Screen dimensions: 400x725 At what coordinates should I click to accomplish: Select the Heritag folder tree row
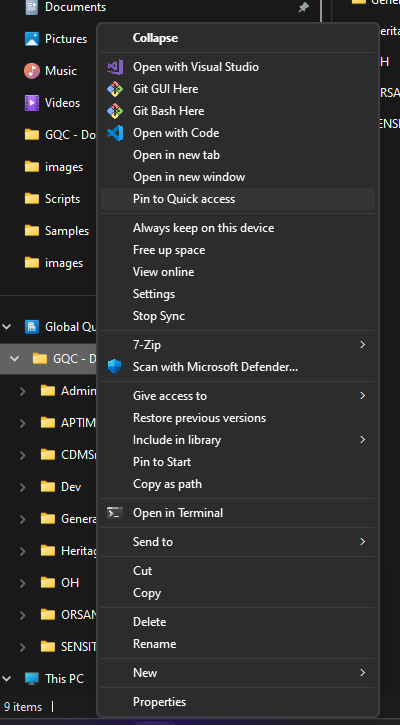[49, 551]
